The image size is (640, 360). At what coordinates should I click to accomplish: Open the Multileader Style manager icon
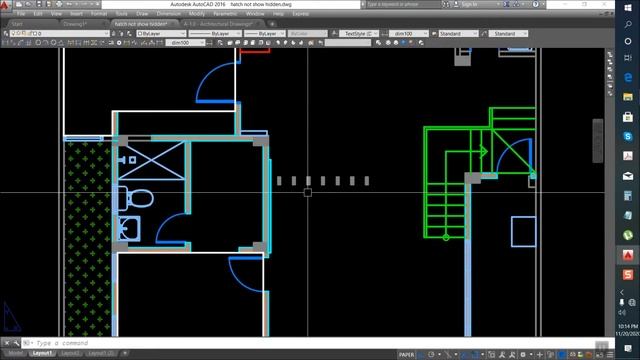484,33
